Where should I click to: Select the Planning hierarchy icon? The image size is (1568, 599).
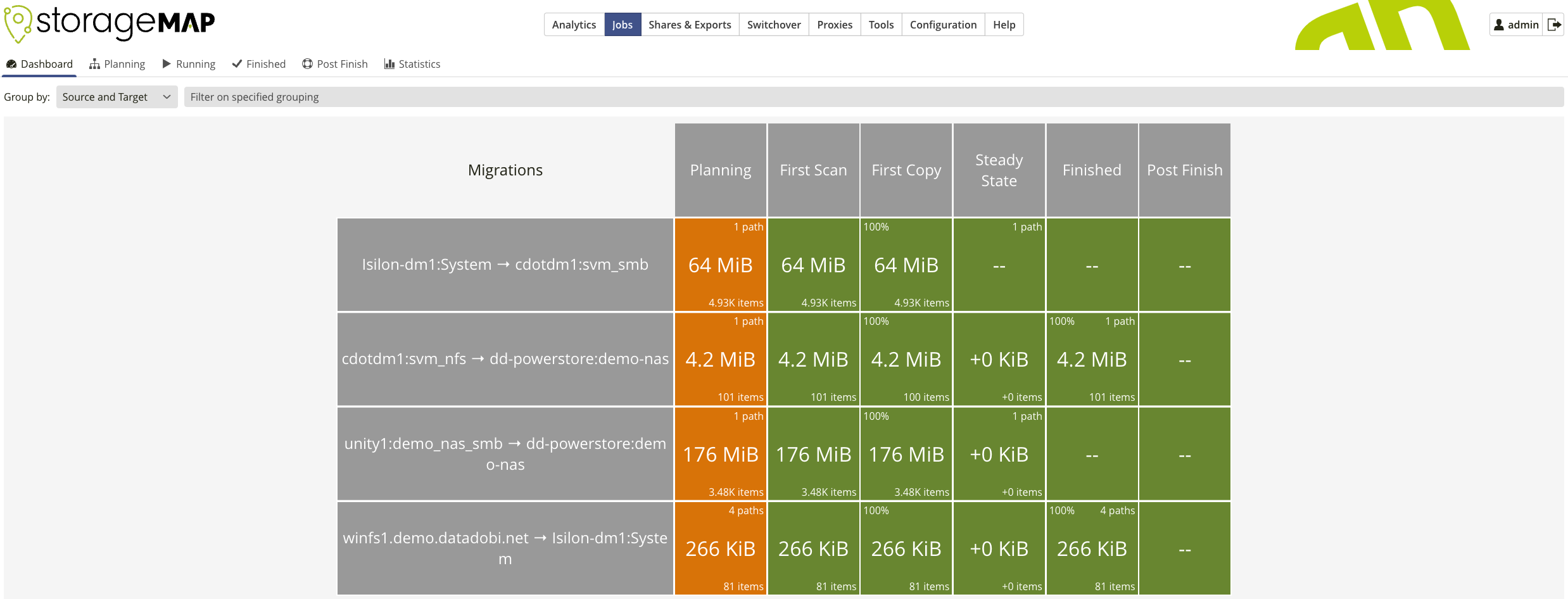94,63
